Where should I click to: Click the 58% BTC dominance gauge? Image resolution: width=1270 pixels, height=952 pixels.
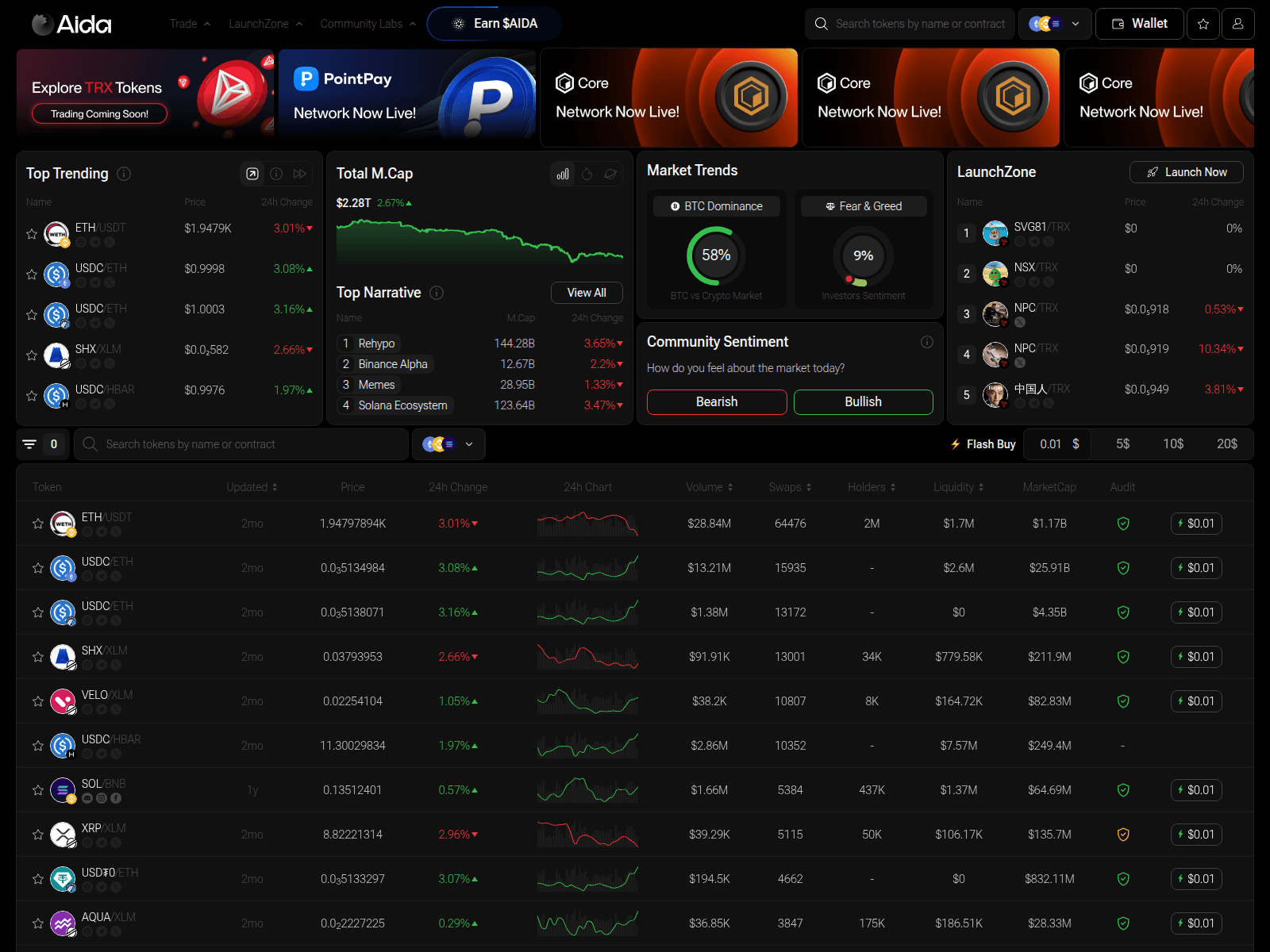716,255
